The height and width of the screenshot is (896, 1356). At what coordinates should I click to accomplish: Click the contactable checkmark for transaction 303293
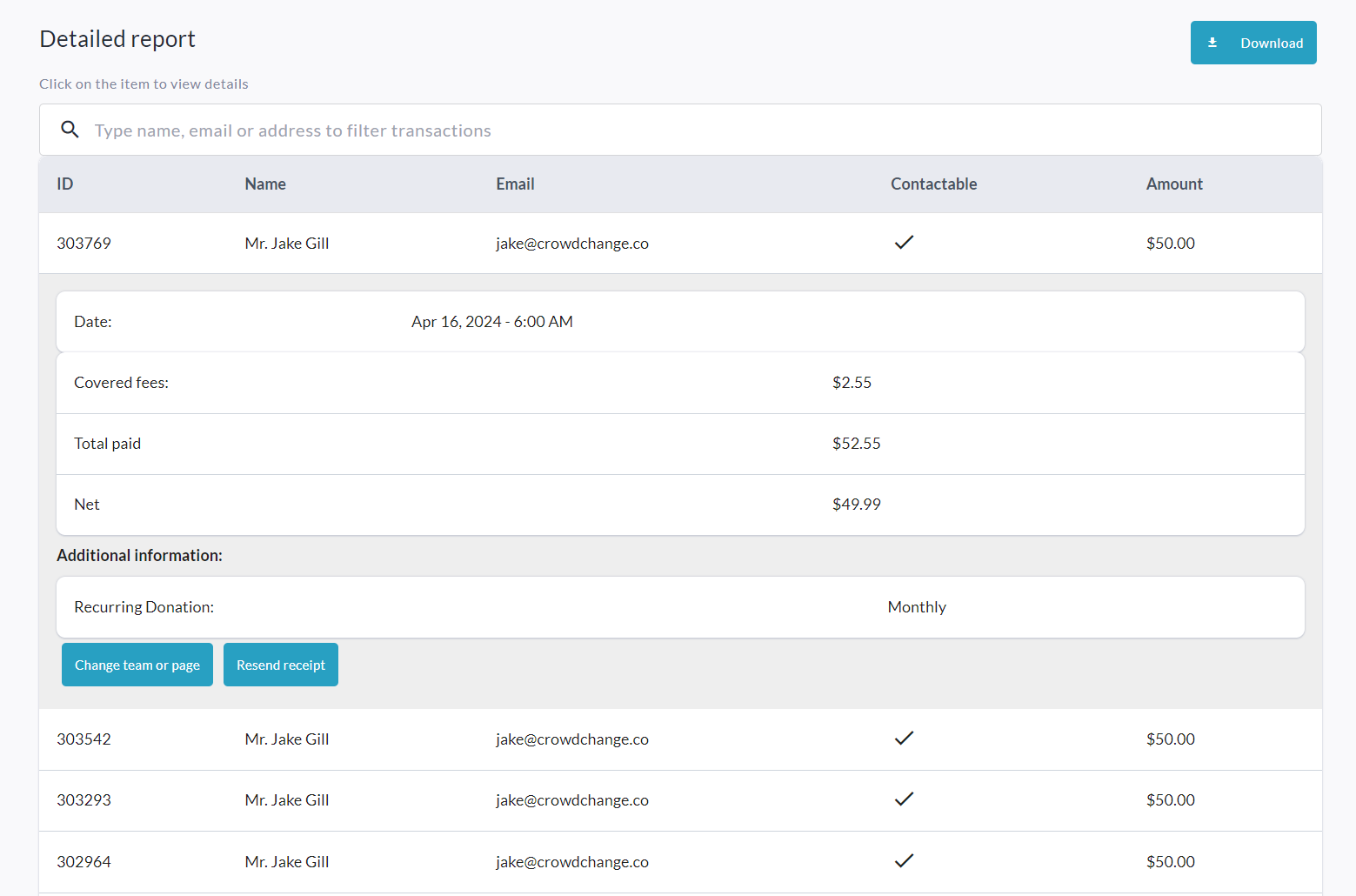click(x=904, y=799)
